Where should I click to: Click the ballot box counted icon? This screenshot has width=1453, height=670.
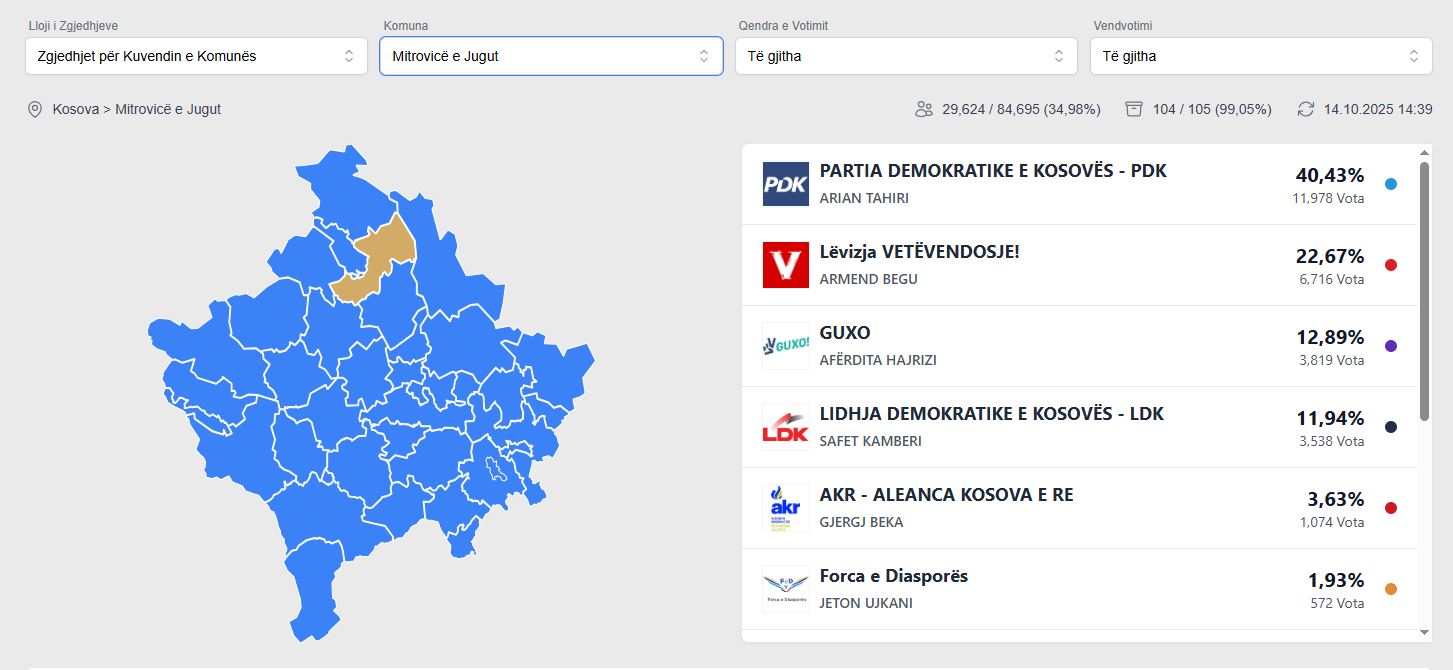point(1134,109)
